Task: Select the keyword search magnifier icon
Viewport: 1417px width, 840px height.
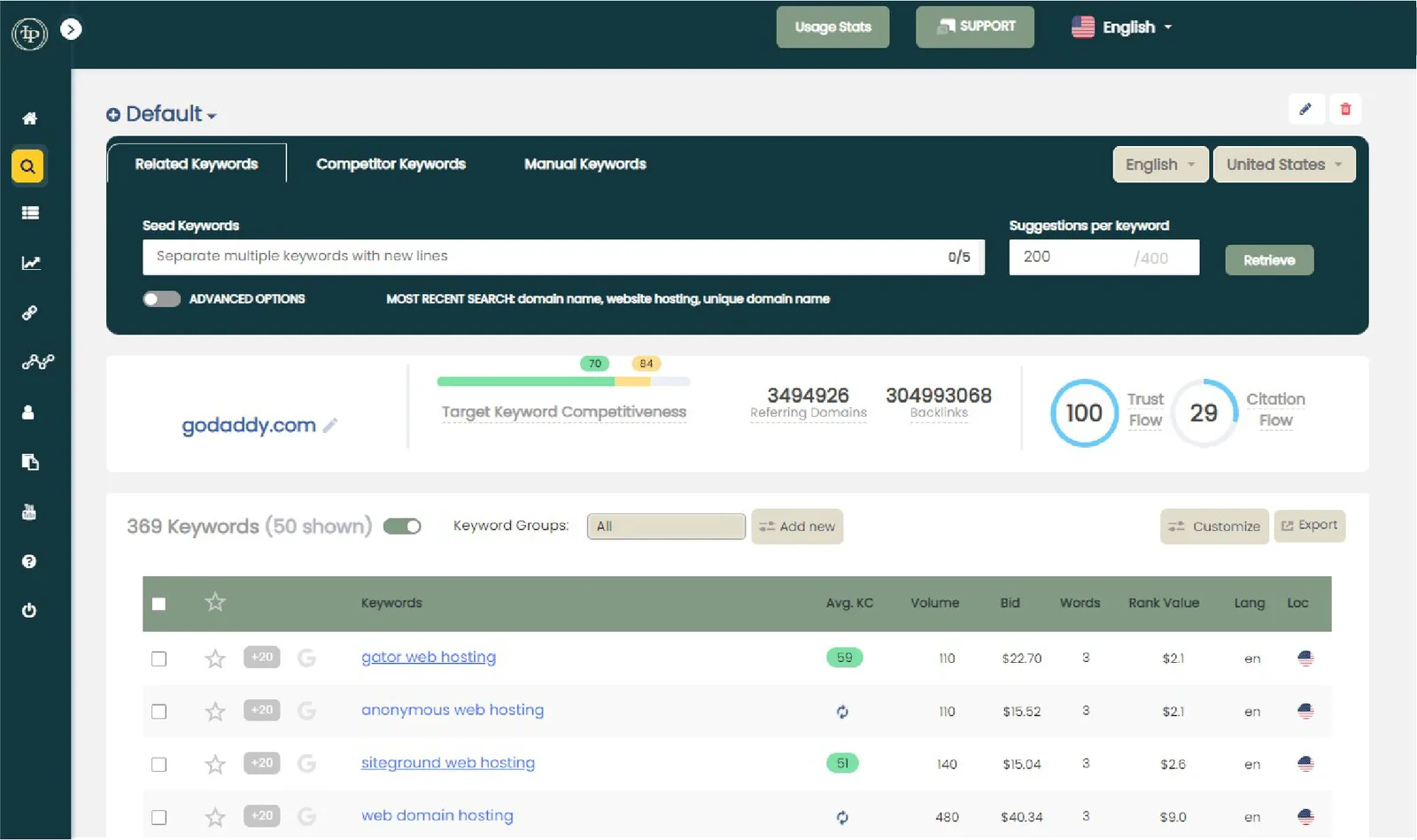Action: click(27, 166)
